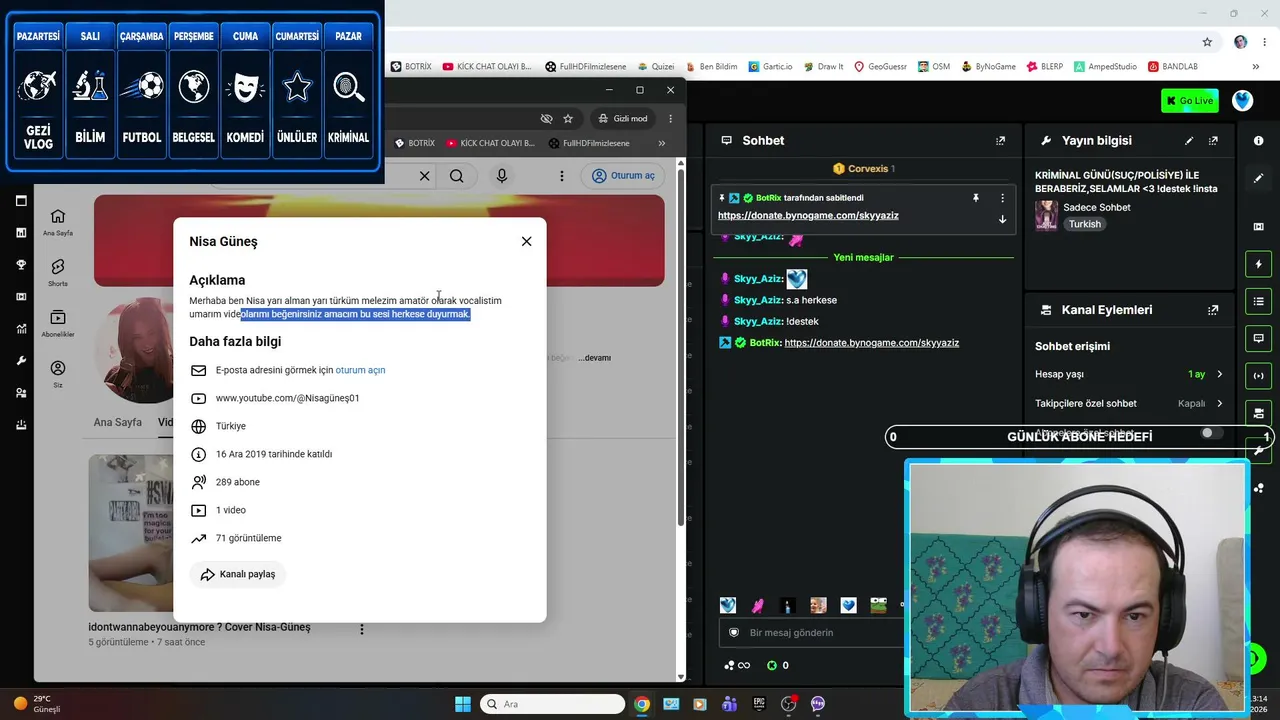Click the taskbar 'Ara' search box

click(552, 704)
